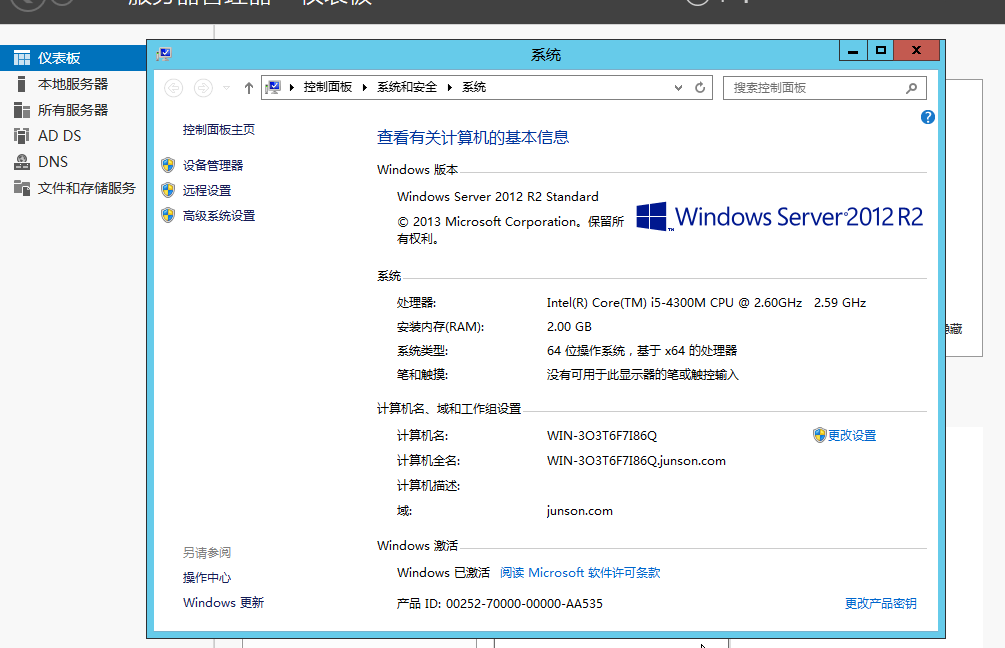Select DNS label in Server Manager
This screenshot has width=1005, height=648.
53,162
